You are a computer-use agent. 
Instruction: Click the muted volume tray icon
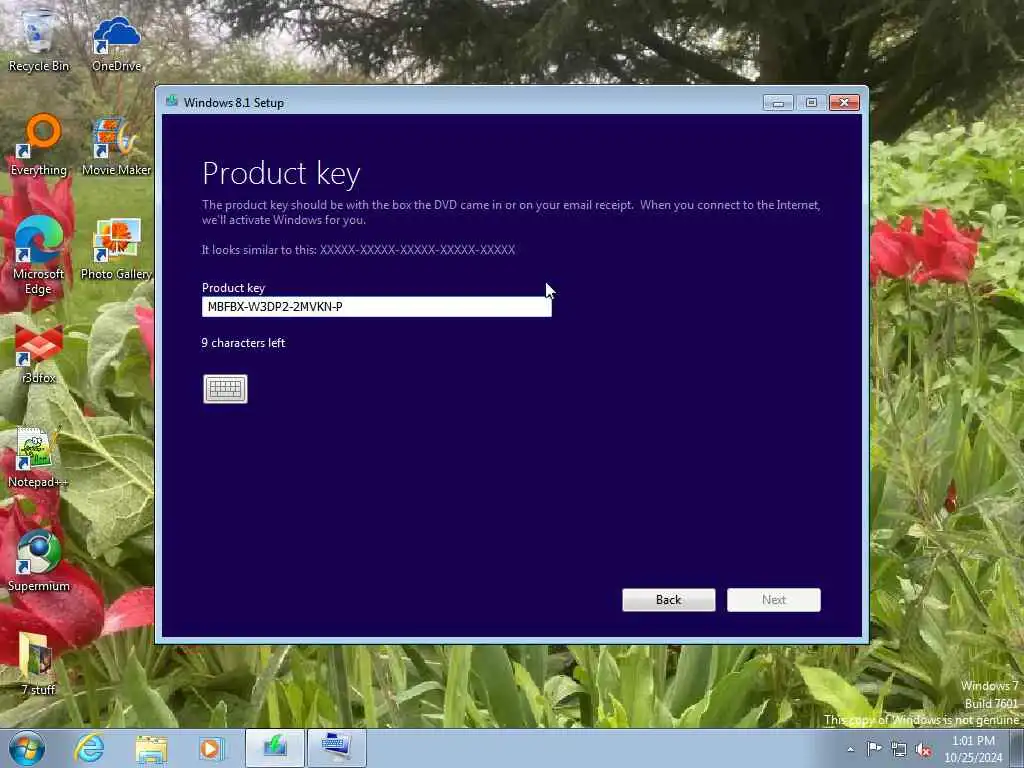point(923,749)
